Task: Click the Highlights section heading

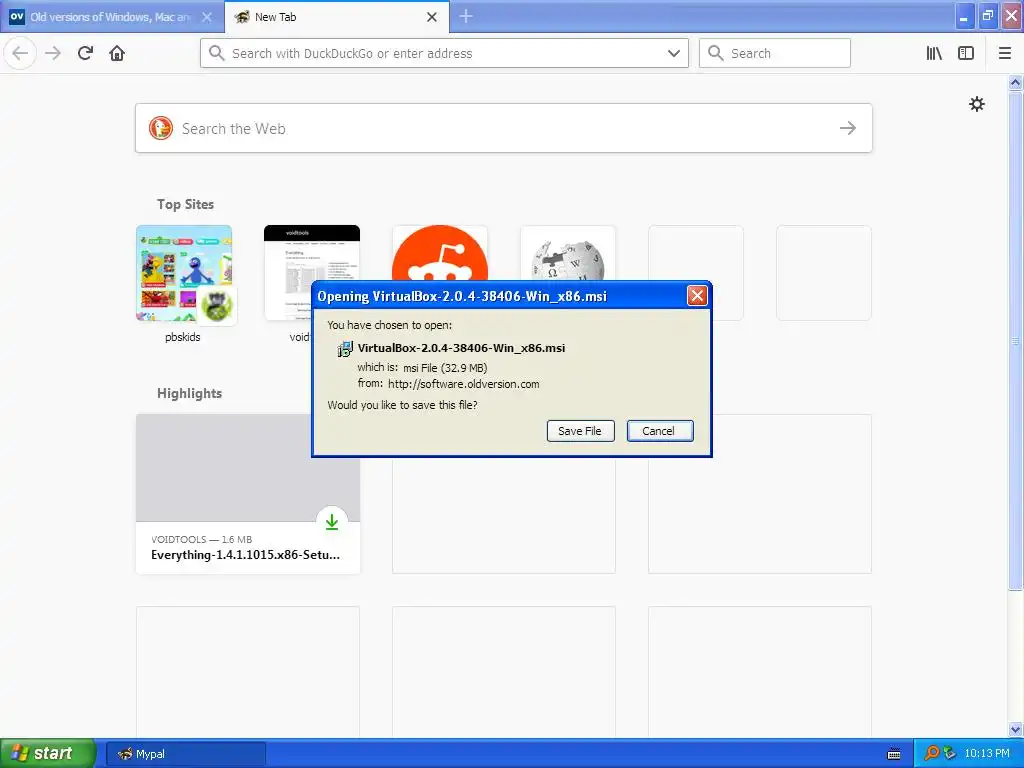Action: (x=189, y=393)
